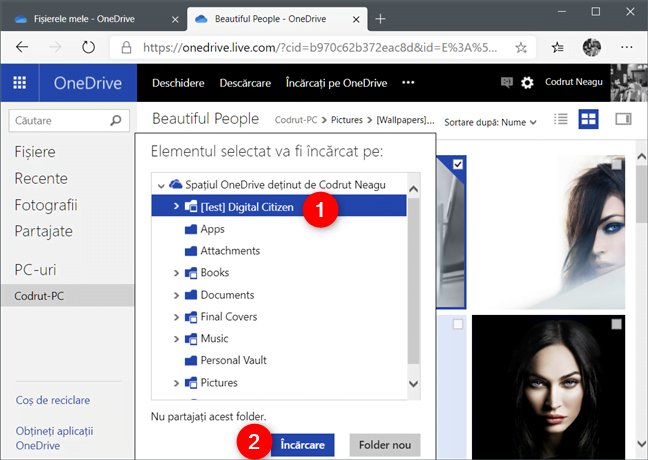
Task: Switch to tiles view icon
Action: [588, 119]
